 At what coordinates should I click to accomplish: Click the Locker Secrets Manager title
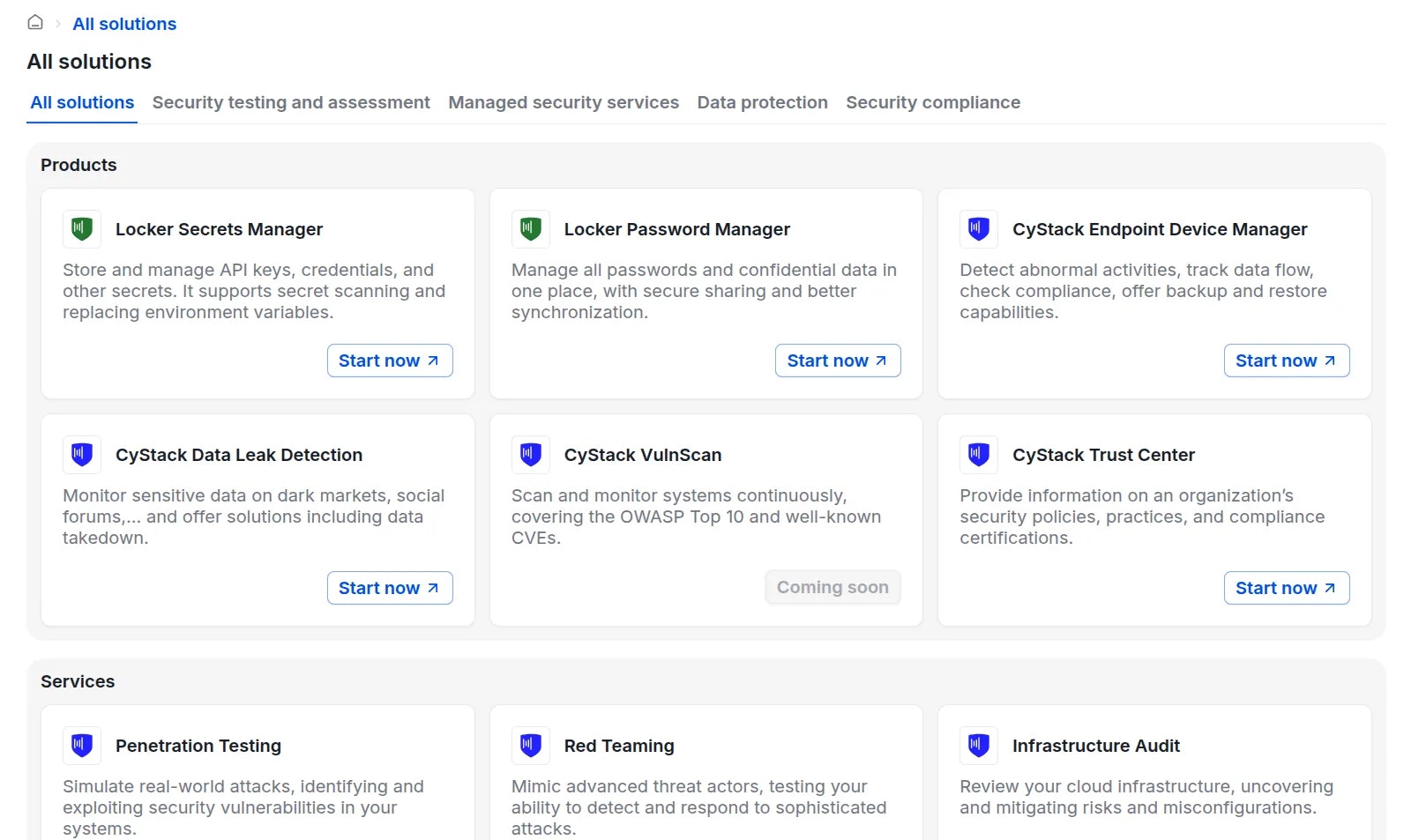tap(219, 229)
